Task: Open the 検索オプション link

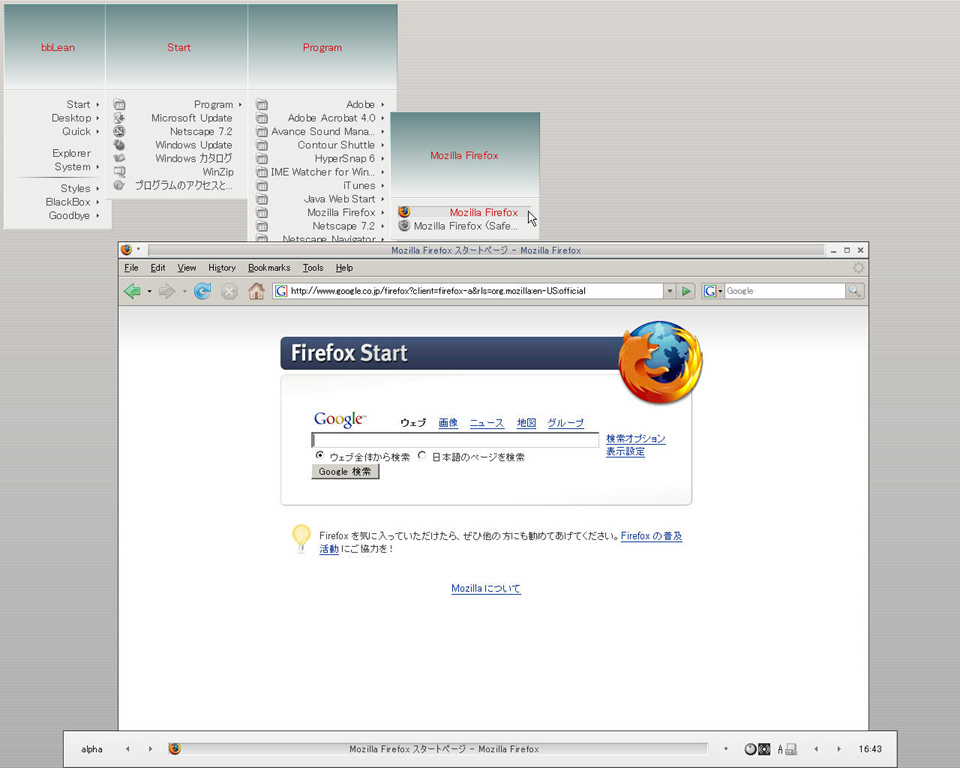Action: coord(636,439)
